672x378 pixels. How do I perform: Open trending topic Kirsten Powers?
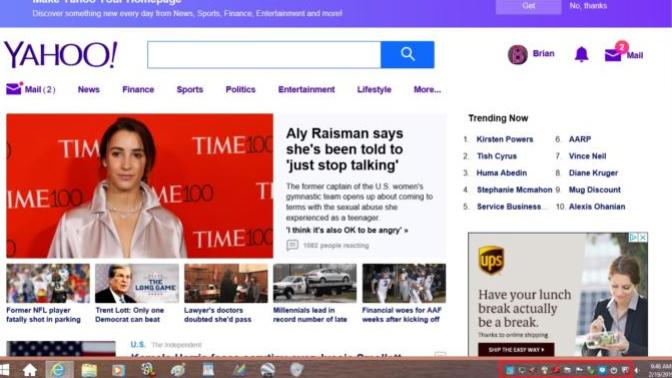coord(505,139)
